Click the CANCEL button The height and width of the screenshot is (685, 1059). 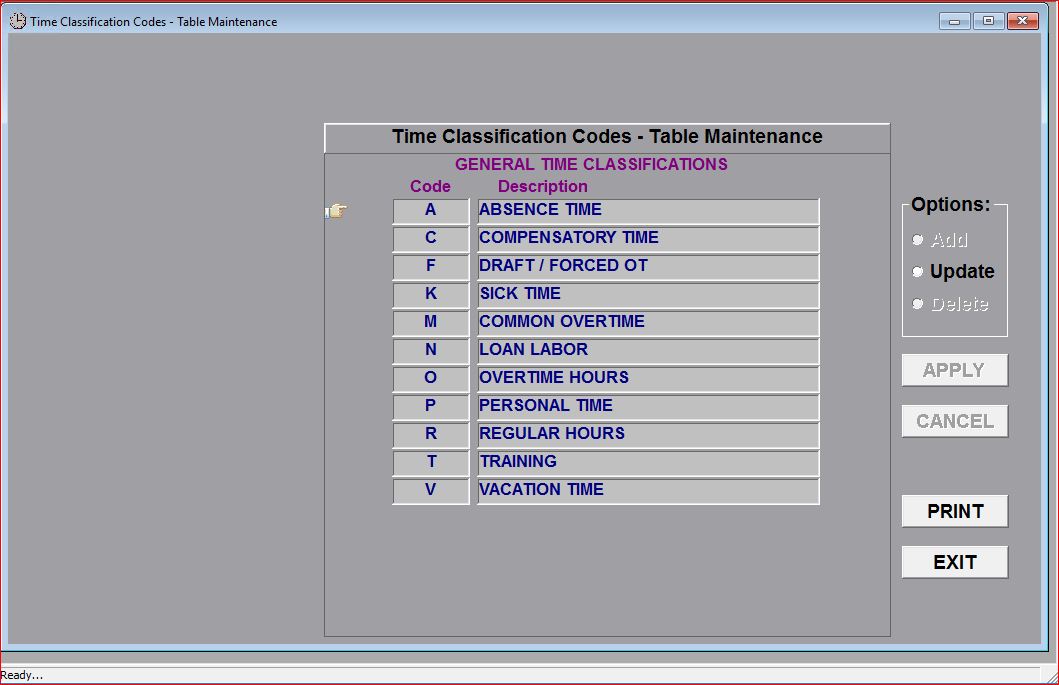point(954,421)
